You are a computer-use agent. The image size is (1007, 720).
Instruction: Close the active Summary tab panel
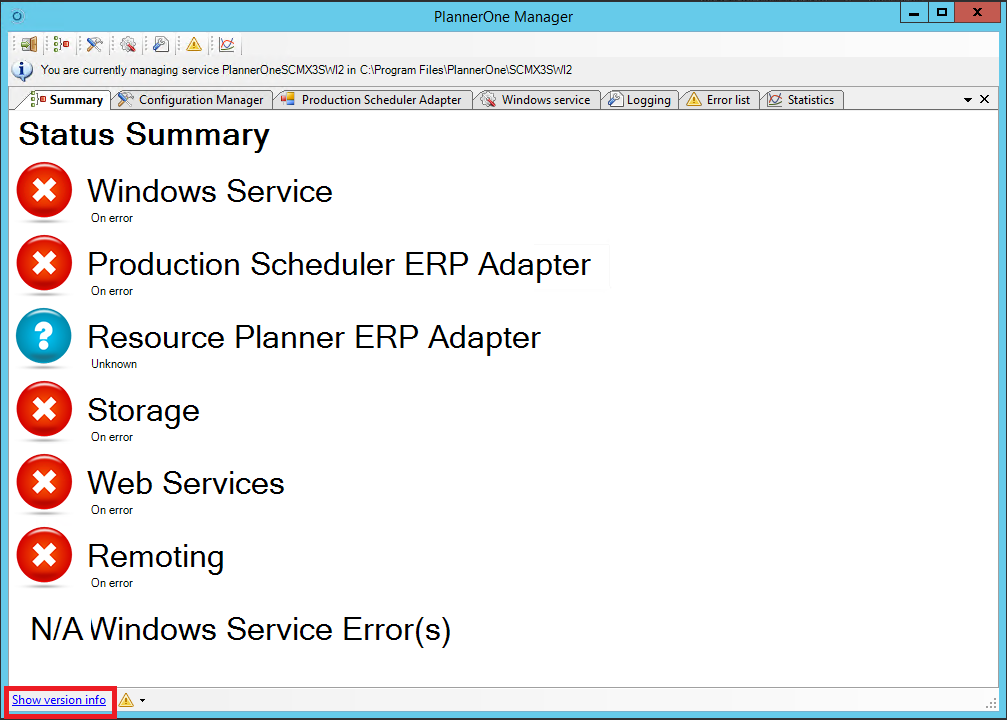tap(985, 100)
